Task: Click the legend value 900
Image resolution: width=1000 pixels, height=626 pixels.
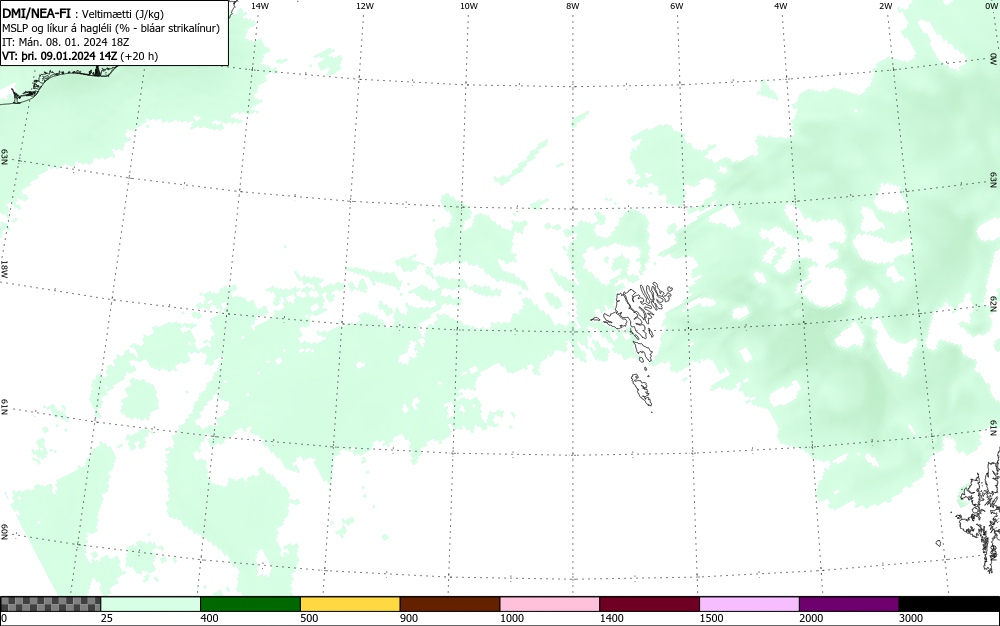Action: (409, 618)
